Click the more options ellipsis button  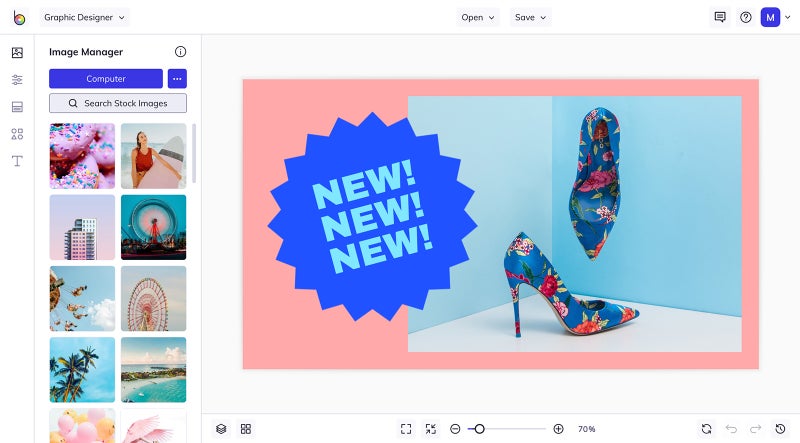(x=177, y=79)
